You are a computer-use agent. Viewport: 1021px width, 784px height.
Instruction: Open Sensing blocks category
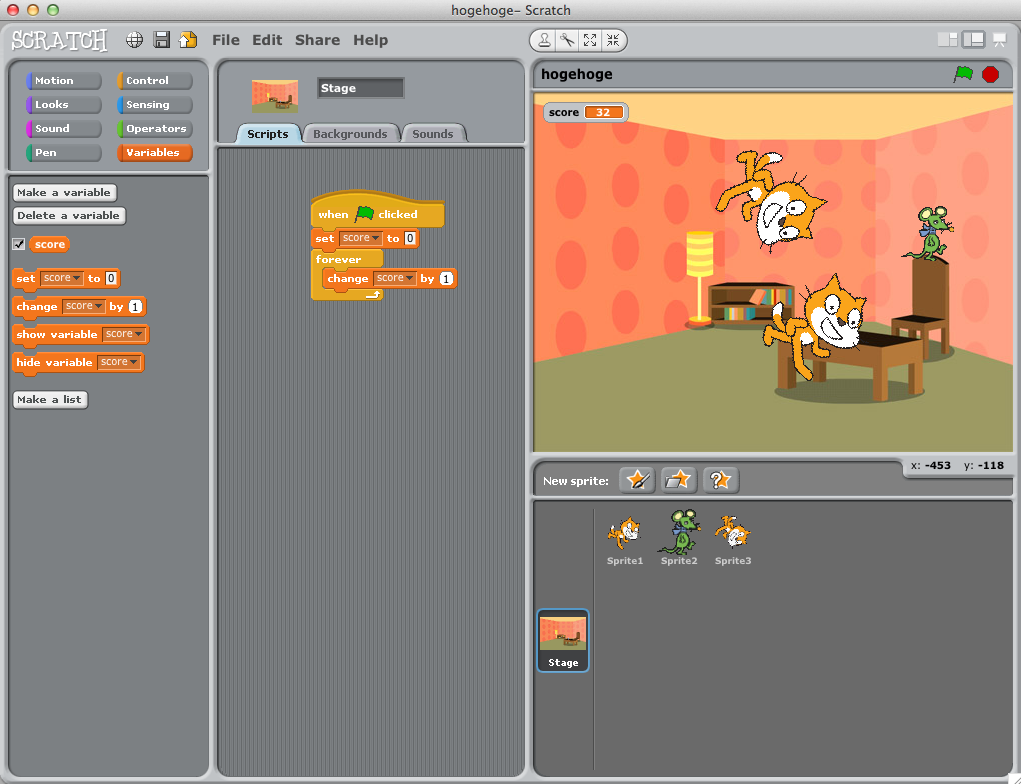coord(154,105)
